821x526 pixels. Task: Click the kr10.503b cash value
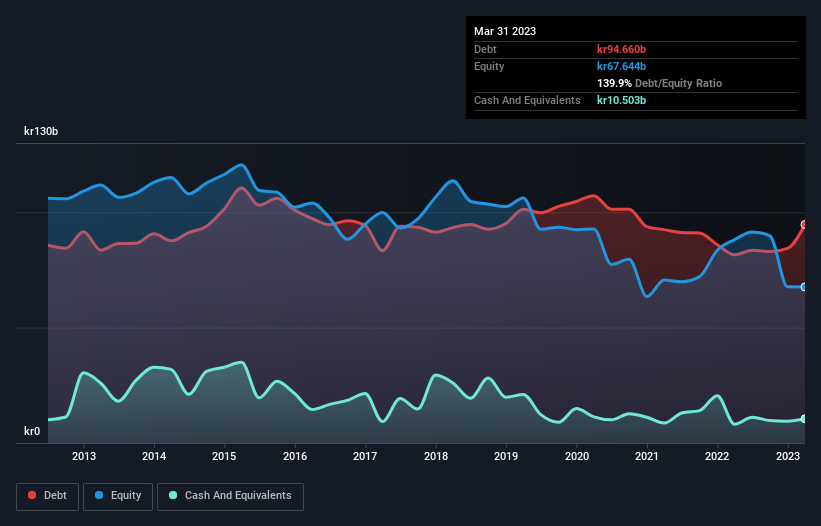click(622, 100)
